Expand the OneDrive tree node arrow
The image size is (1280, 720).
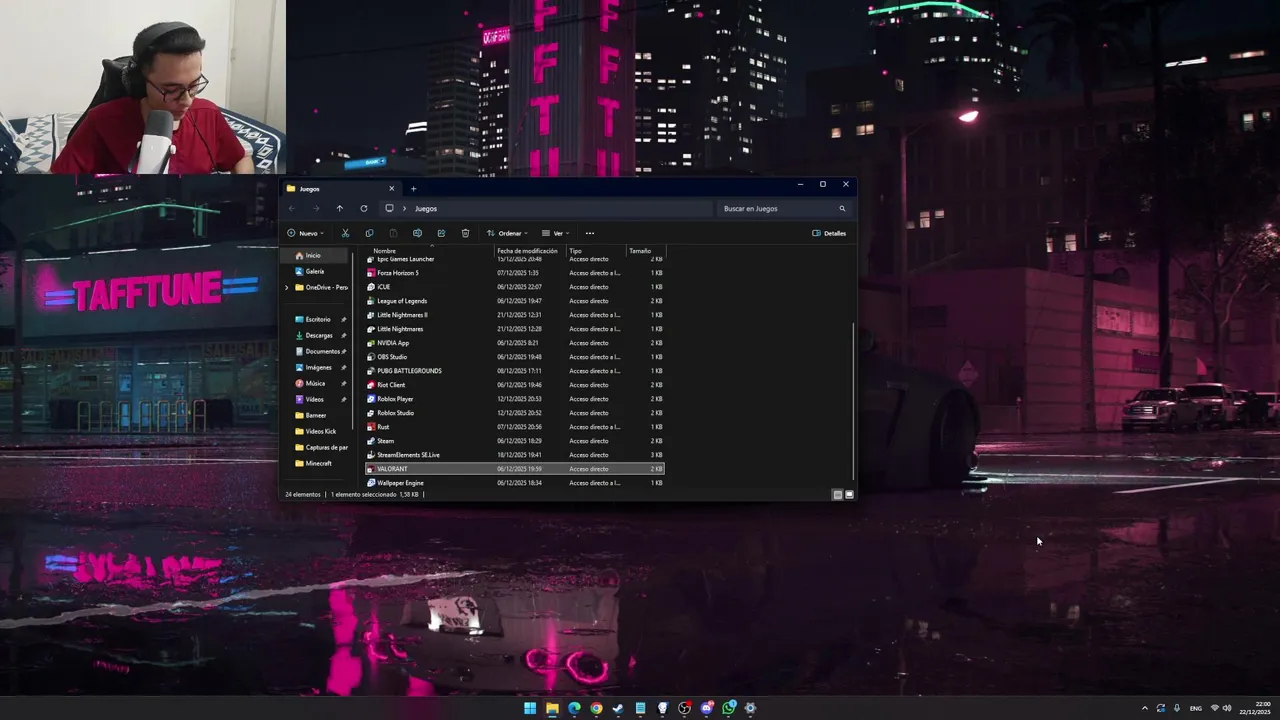(287, 287)
